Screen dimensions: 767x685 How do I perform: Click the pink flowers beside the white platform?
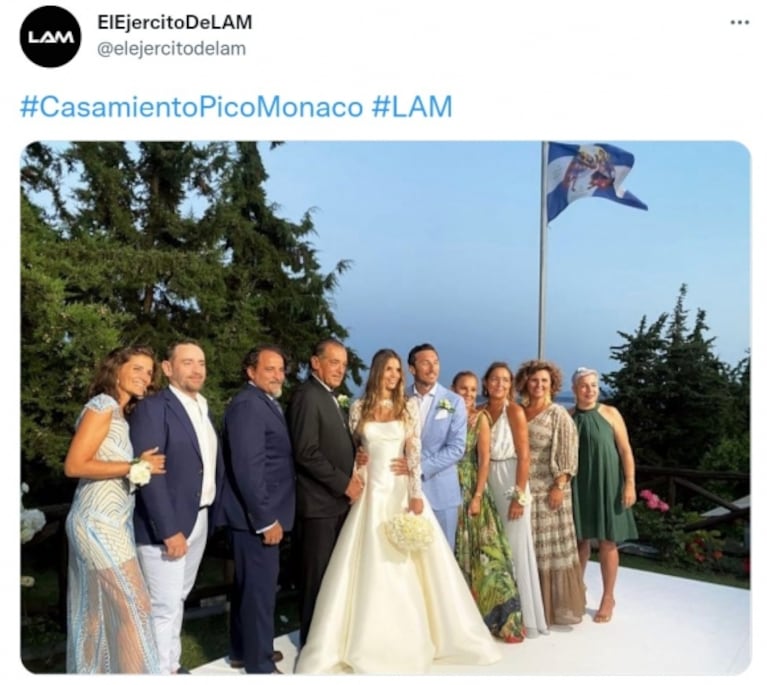pyautogui.click(x=654, y=500)
